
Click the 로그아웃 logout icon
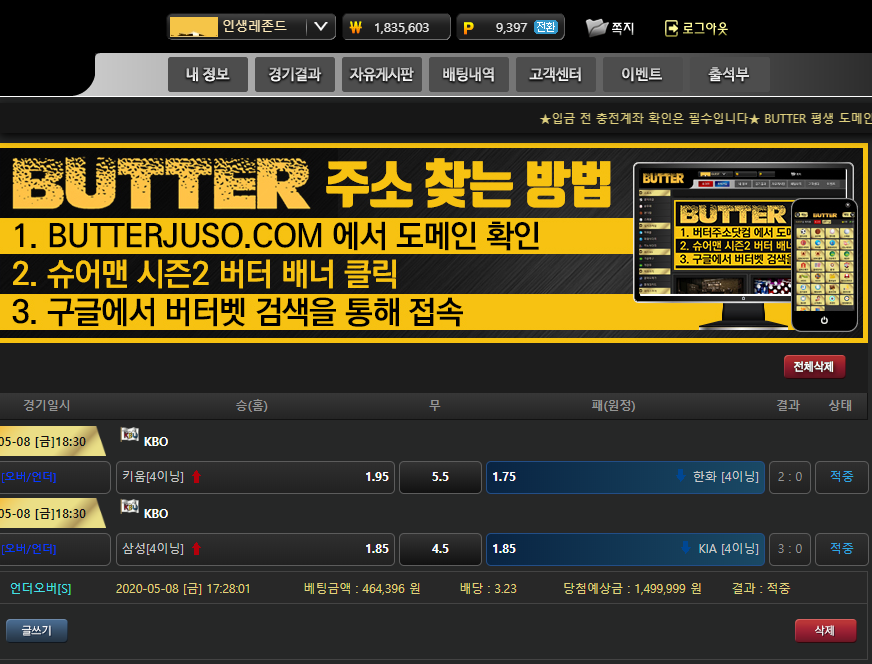tap(670, 28)
